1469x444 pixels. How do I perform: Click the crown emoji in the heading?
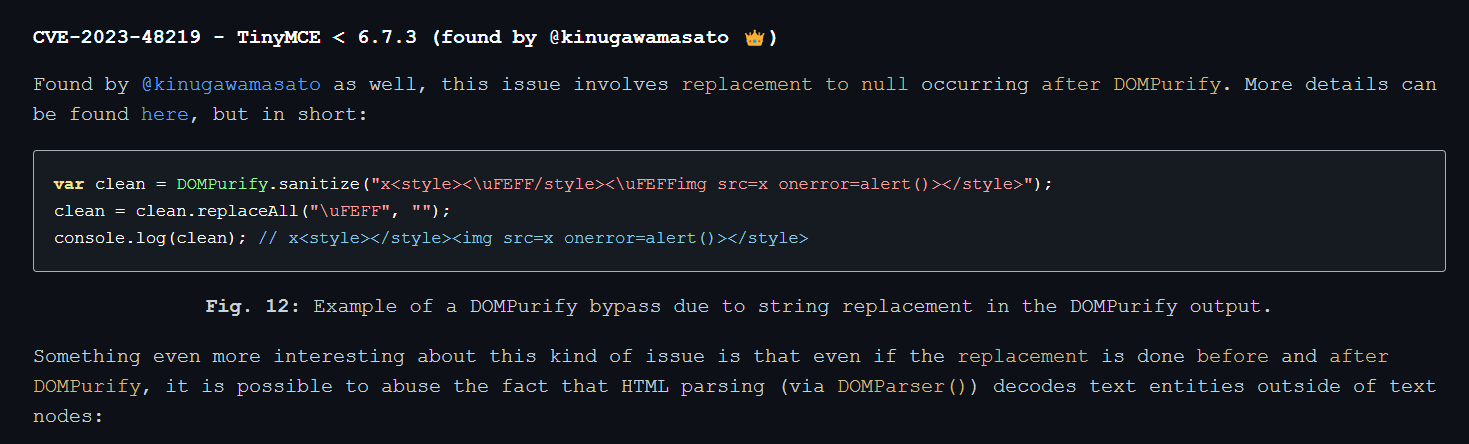point(754,39)
